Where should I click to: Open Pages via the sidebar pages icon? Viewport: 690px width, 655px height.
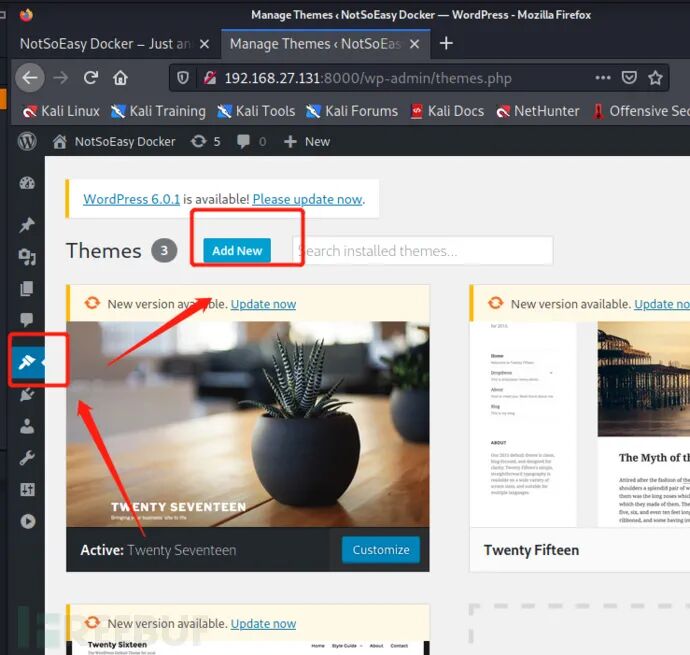[27, 289]
